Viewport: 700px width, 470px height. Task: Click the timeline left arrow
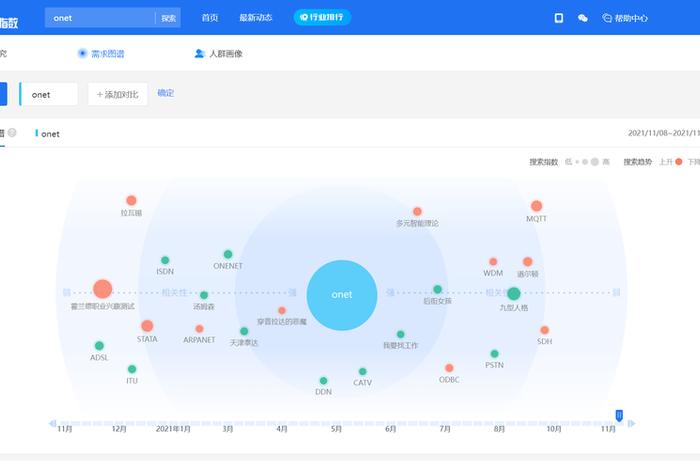tap(52, 423)
